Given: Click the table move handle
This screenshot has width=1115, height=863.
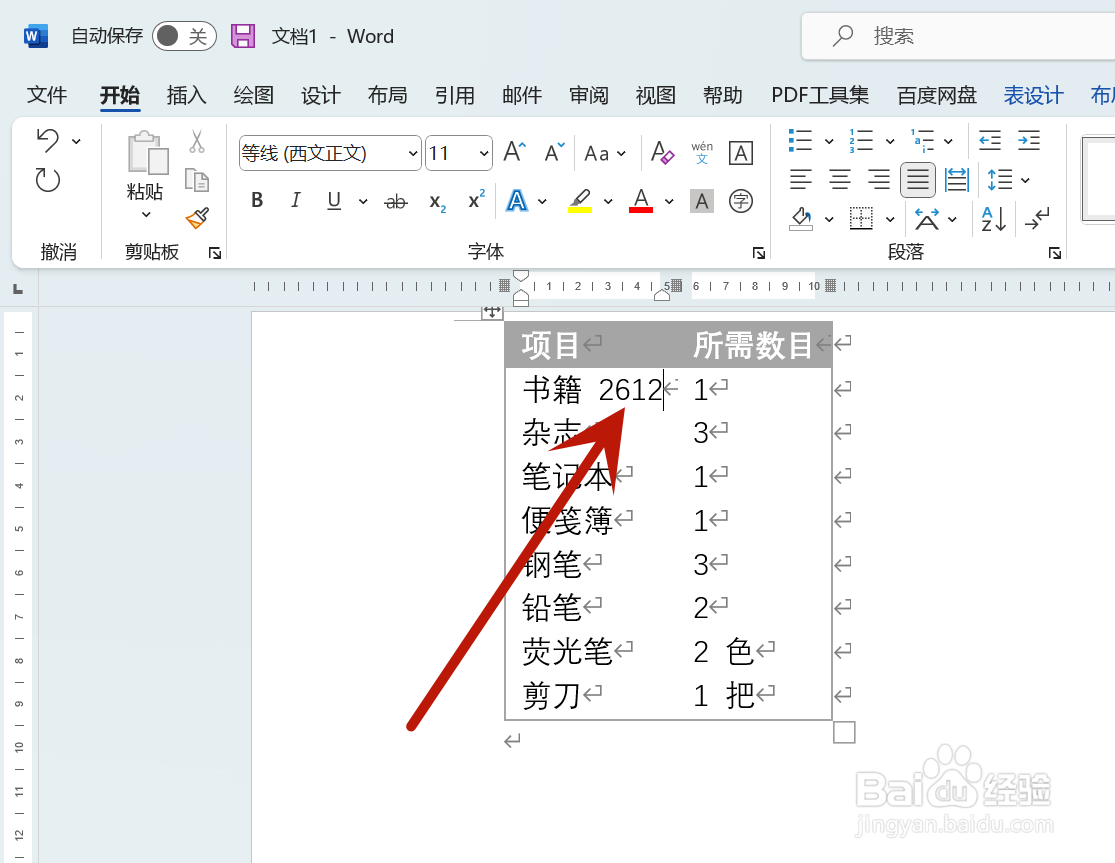Looking at the screenshot, I should point(492,311).
